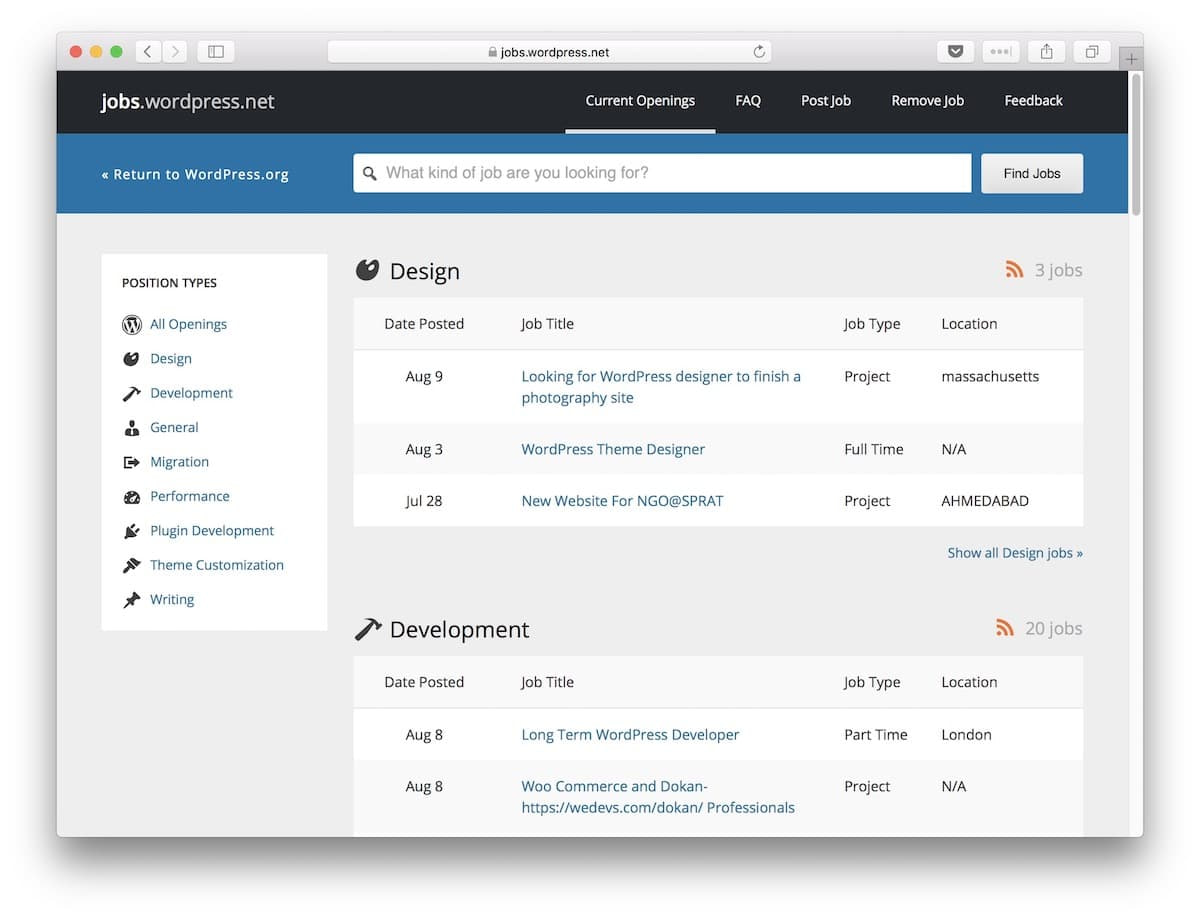This screenshot has height=918, width=1200.
Task: Click the Safari address bar
Action: tap(549, 52)
